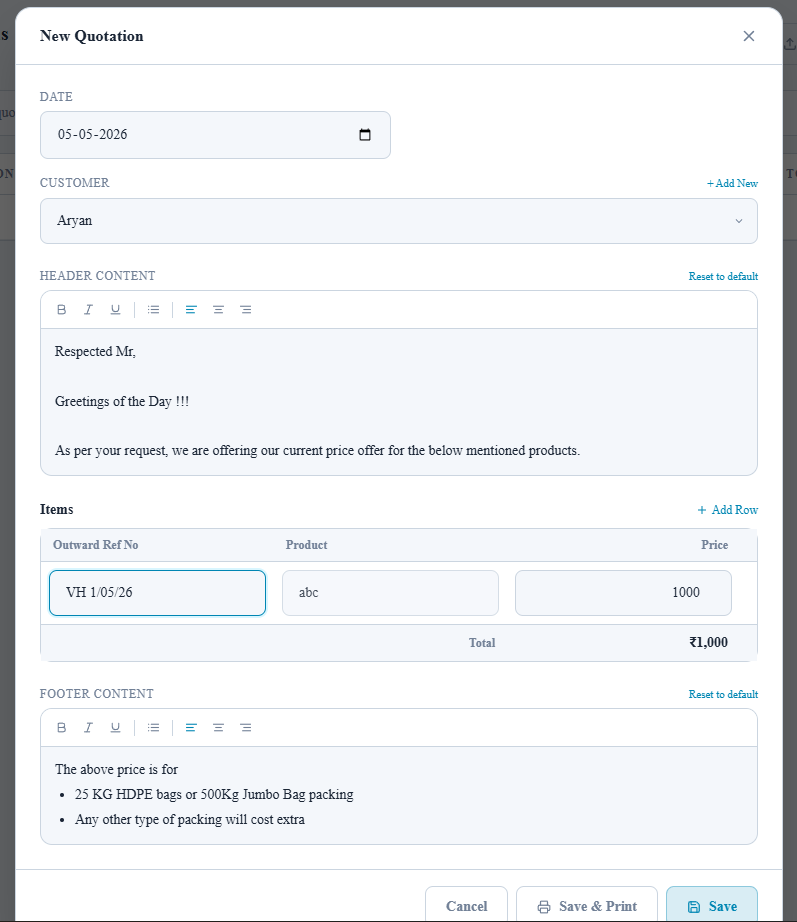Toggle bold in footer content toolbar

tap(61, 727)
